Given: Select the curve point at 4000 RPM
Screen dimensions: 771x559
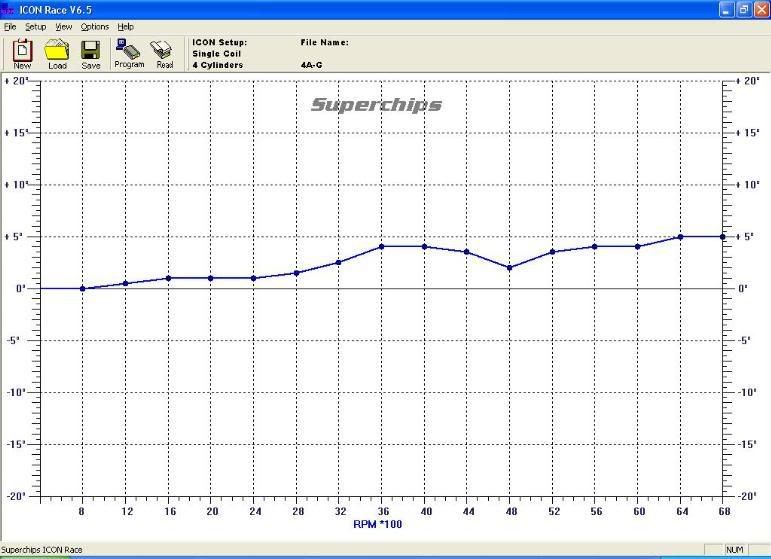Looking at the screenshot, I should [424, 246].
